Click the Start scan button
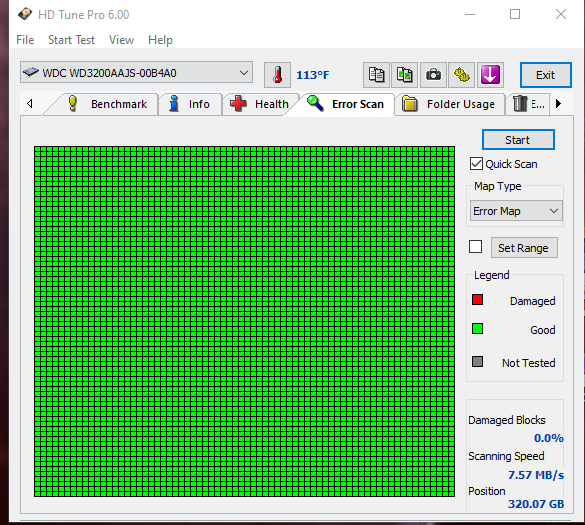Image resolution: width=585 pixels, height=525 pixels. tap(518, 140)
